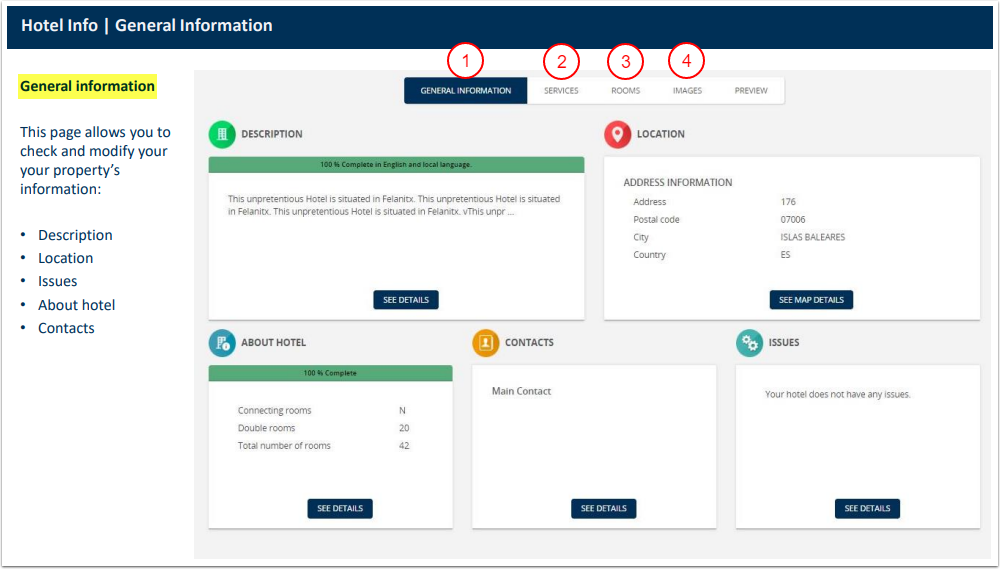The height and width of the screenshot is (569, 1000).
Task: Click the green Description building icon
Action: [222, 134]
